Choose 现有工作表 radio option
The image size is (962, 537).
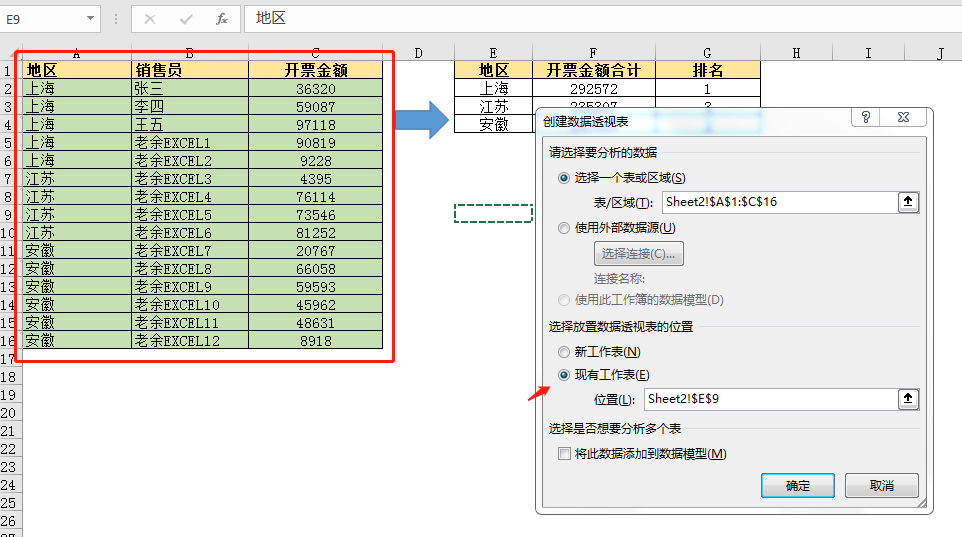coord(564,375)
